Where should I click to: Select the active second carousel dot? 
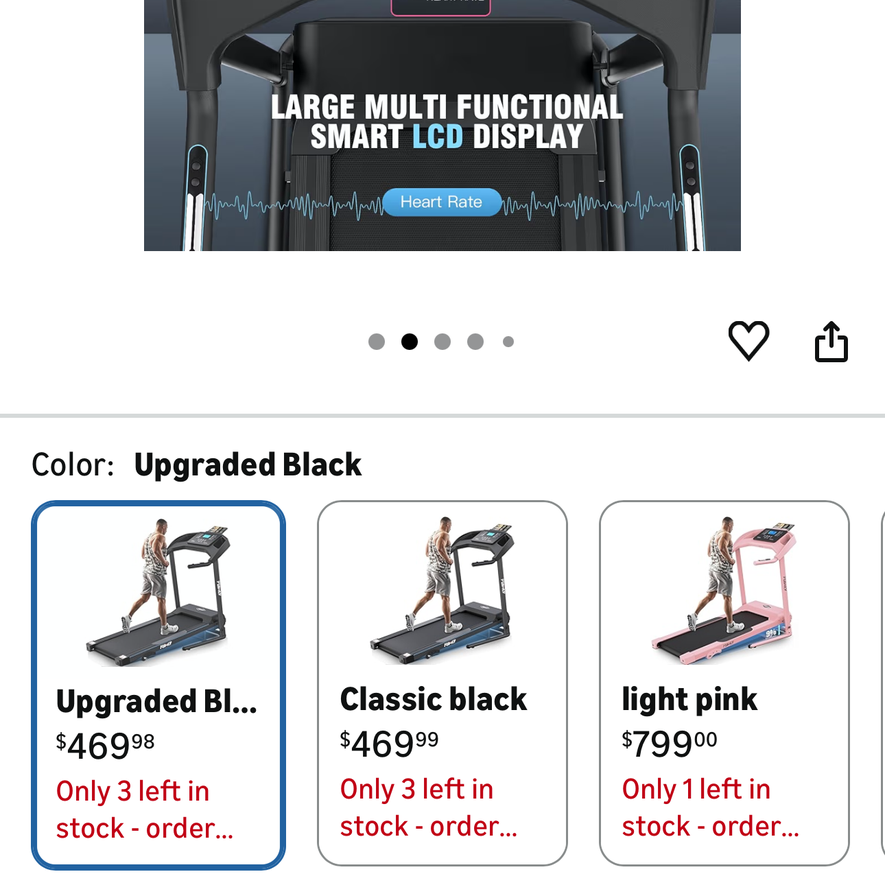409,341
